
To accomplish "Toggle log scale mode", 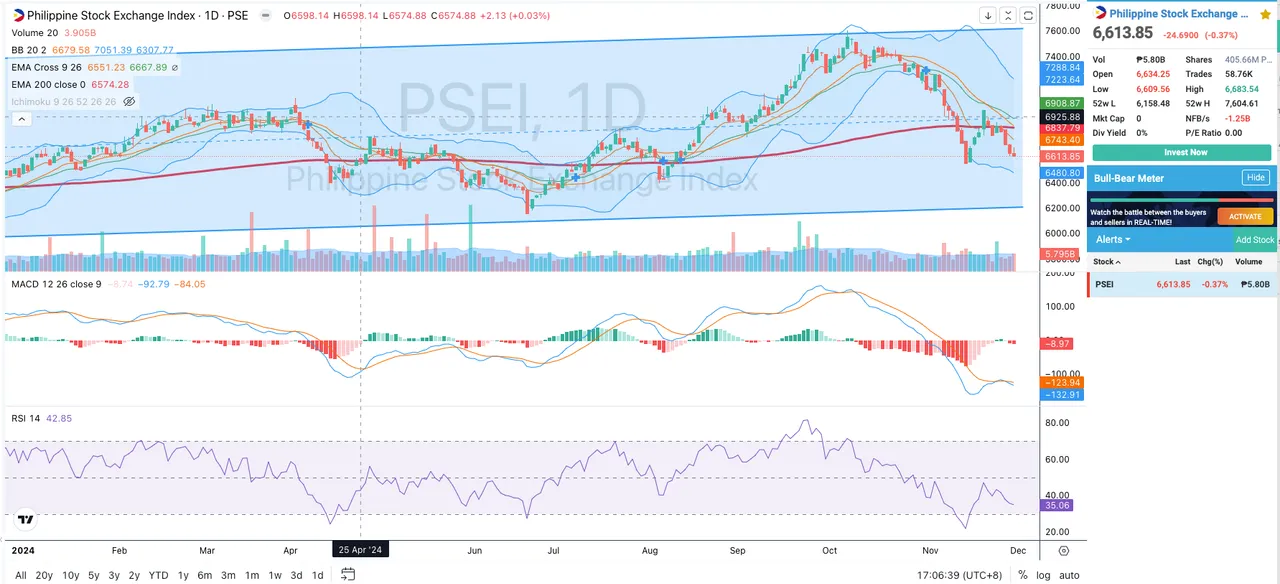I will pos(1043,575).
